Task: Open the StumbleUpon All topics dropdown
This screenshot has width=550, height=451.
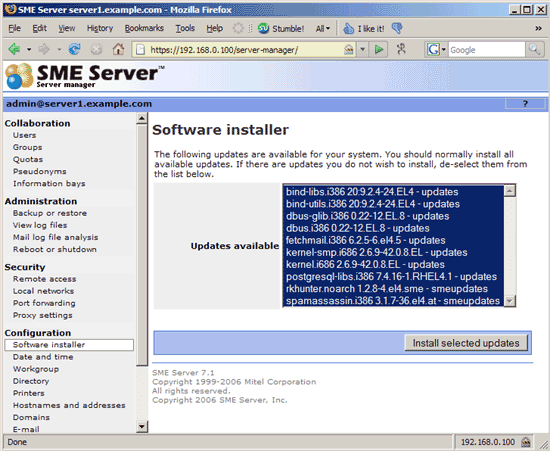Action: pos(323,28)
